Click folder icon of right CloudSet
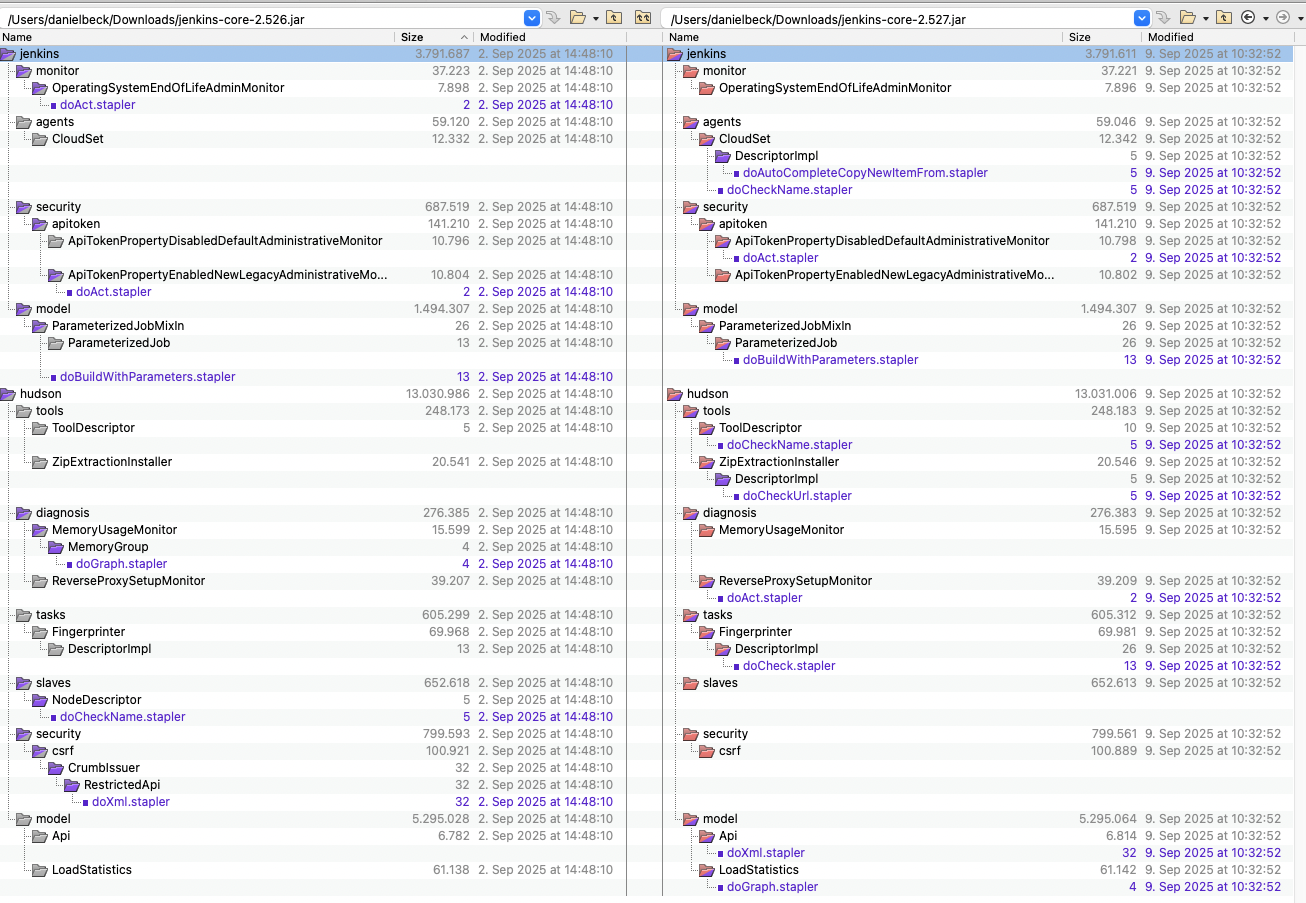The height and width of the screenshot is (903, 1306). click(707, 139)
